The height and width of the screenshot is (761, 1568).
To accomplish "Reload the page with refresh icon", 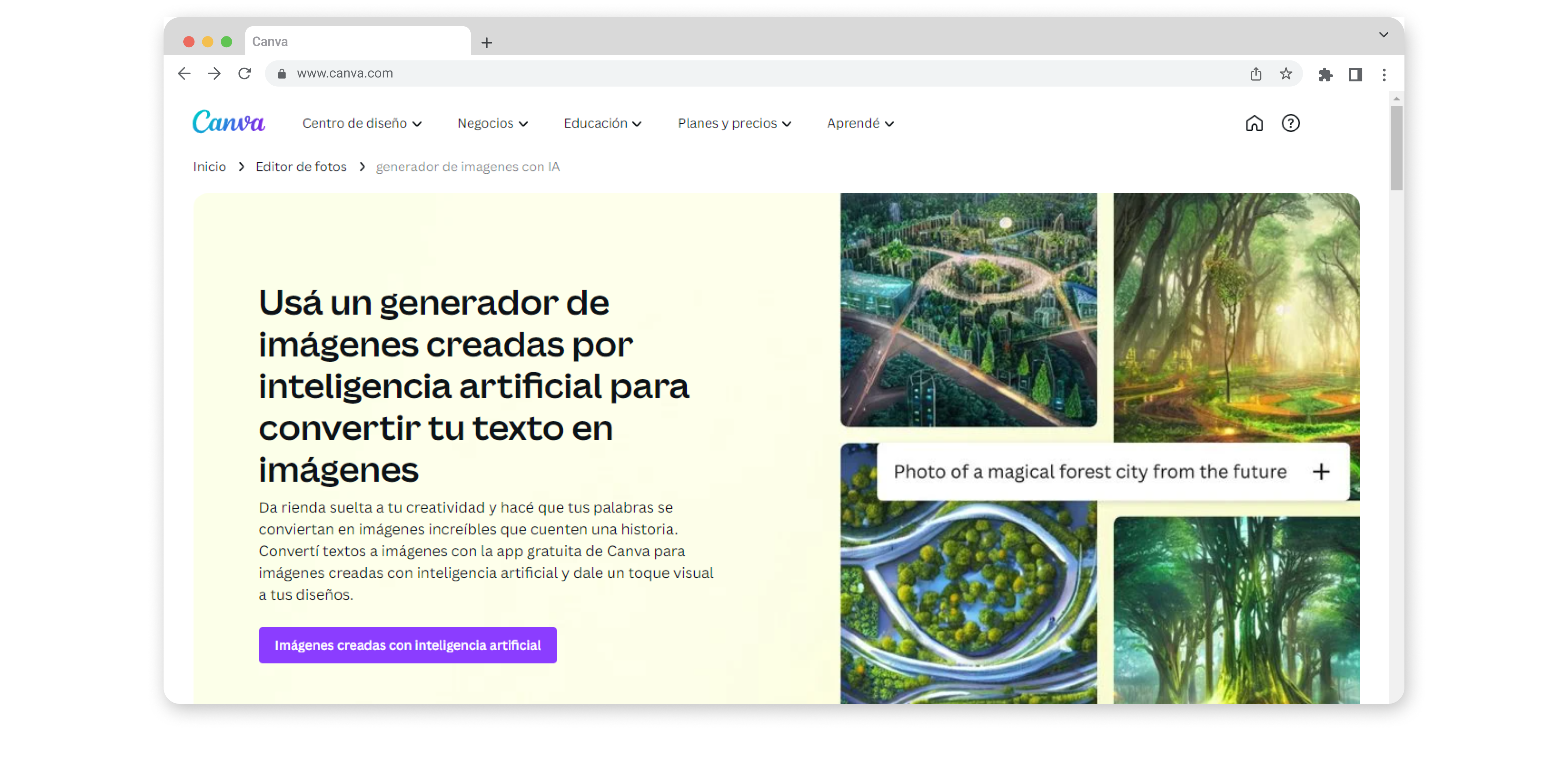I will pos(245,74).
